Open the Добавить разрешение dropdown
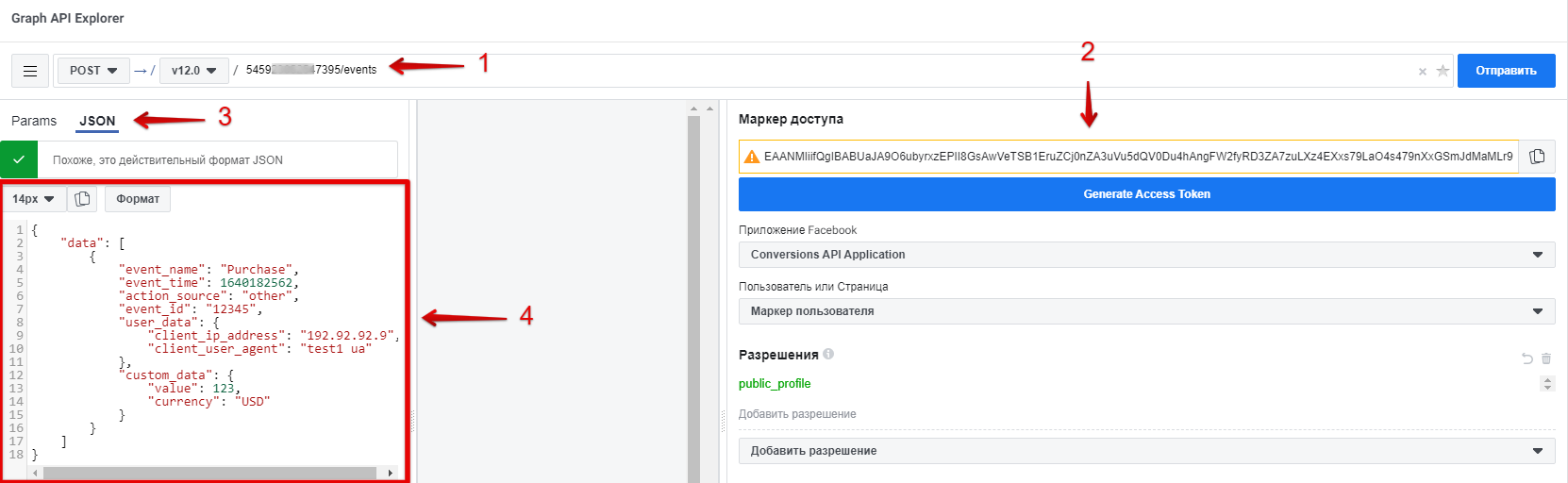1568x483 pixels. (x=1146, y=451)
